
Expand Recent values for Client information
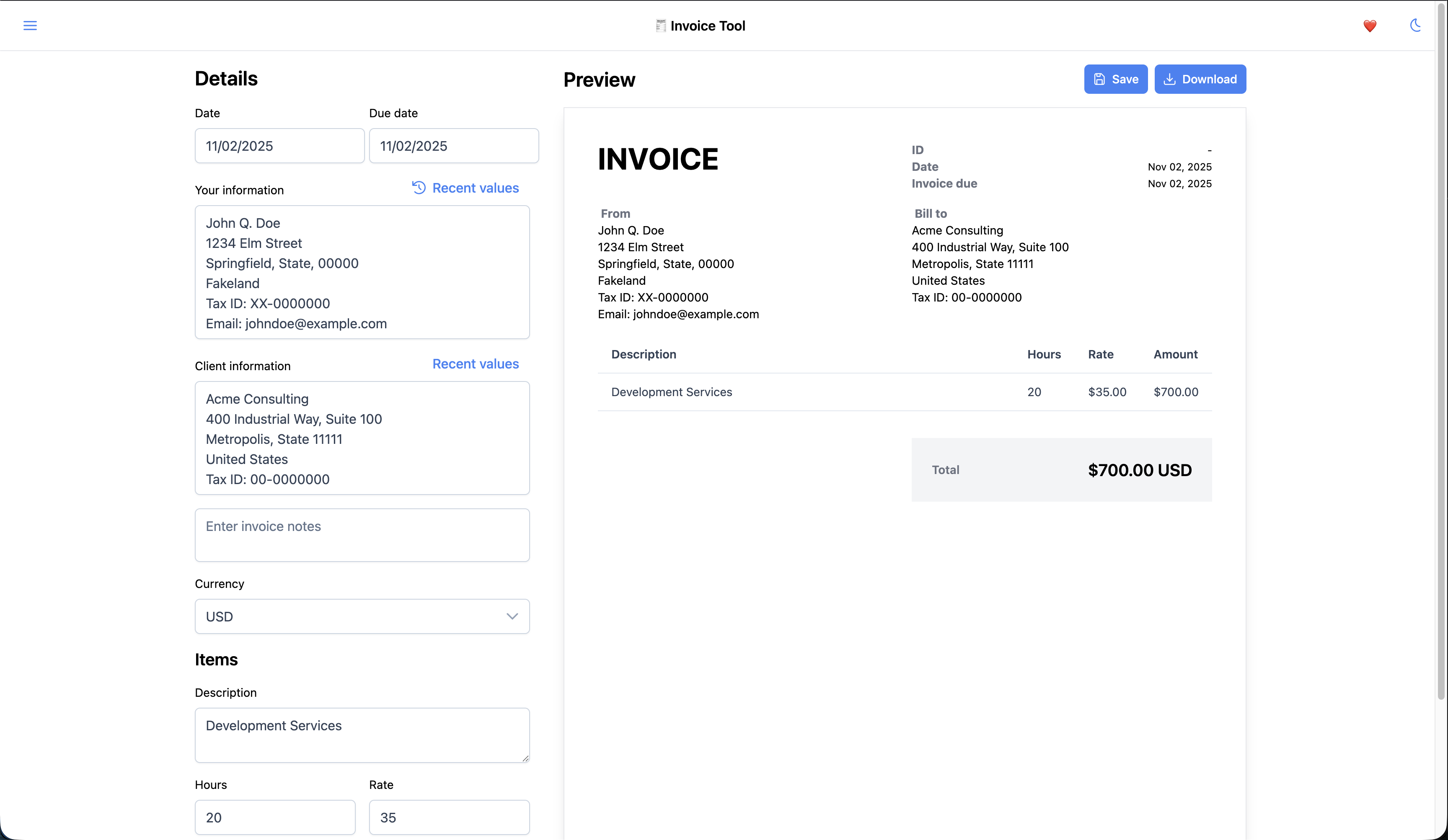[x=475, y=363]
